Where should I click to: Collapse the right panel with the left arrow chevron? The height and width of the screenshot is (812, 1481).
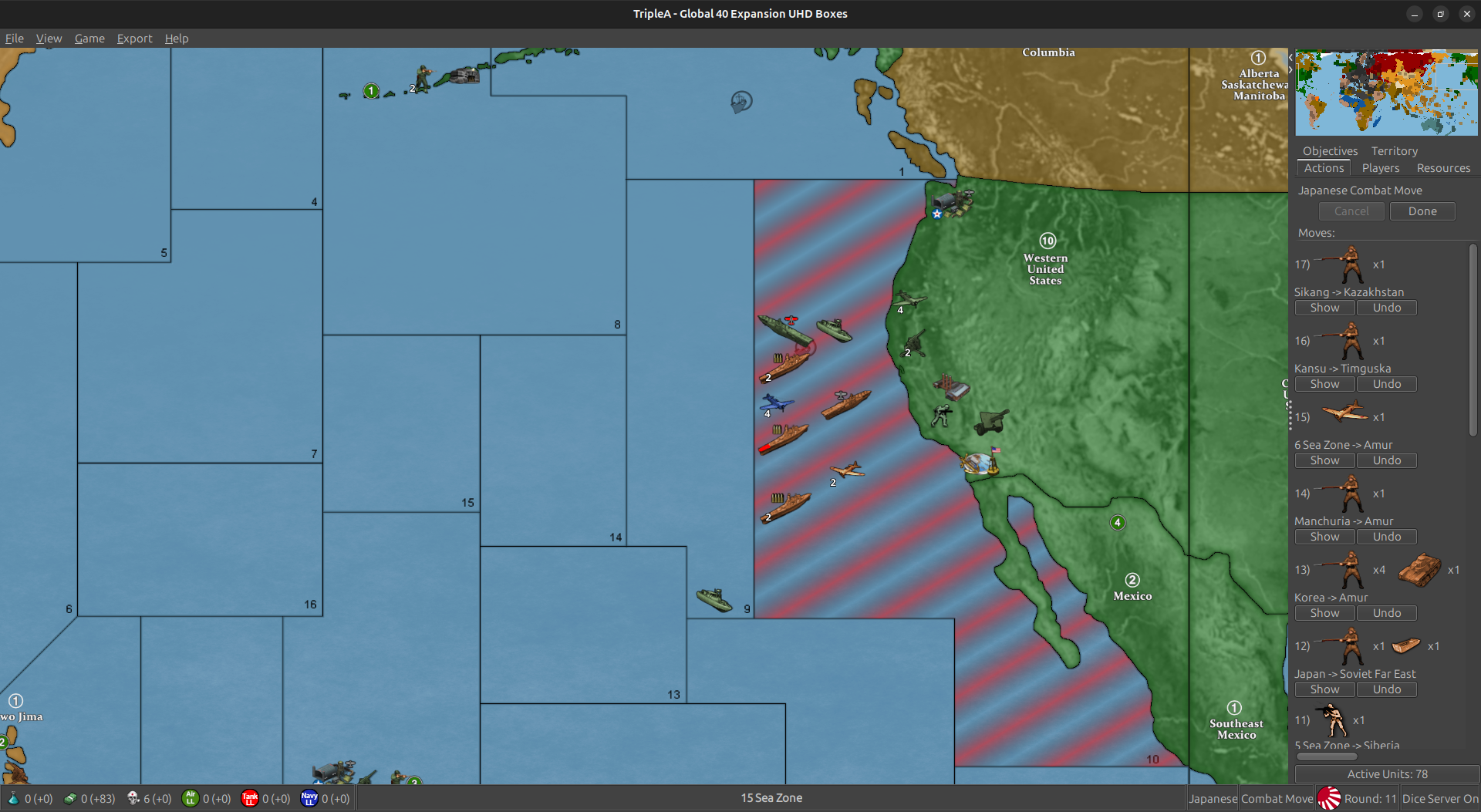click(x=1289, y=56)
